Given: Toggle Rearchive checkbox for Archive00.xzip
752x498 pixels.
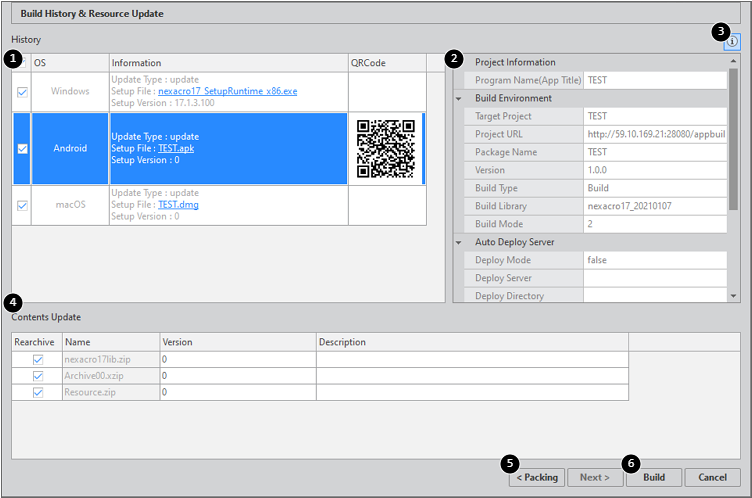Looking at the screenshot, I should [x=38, y=376].
